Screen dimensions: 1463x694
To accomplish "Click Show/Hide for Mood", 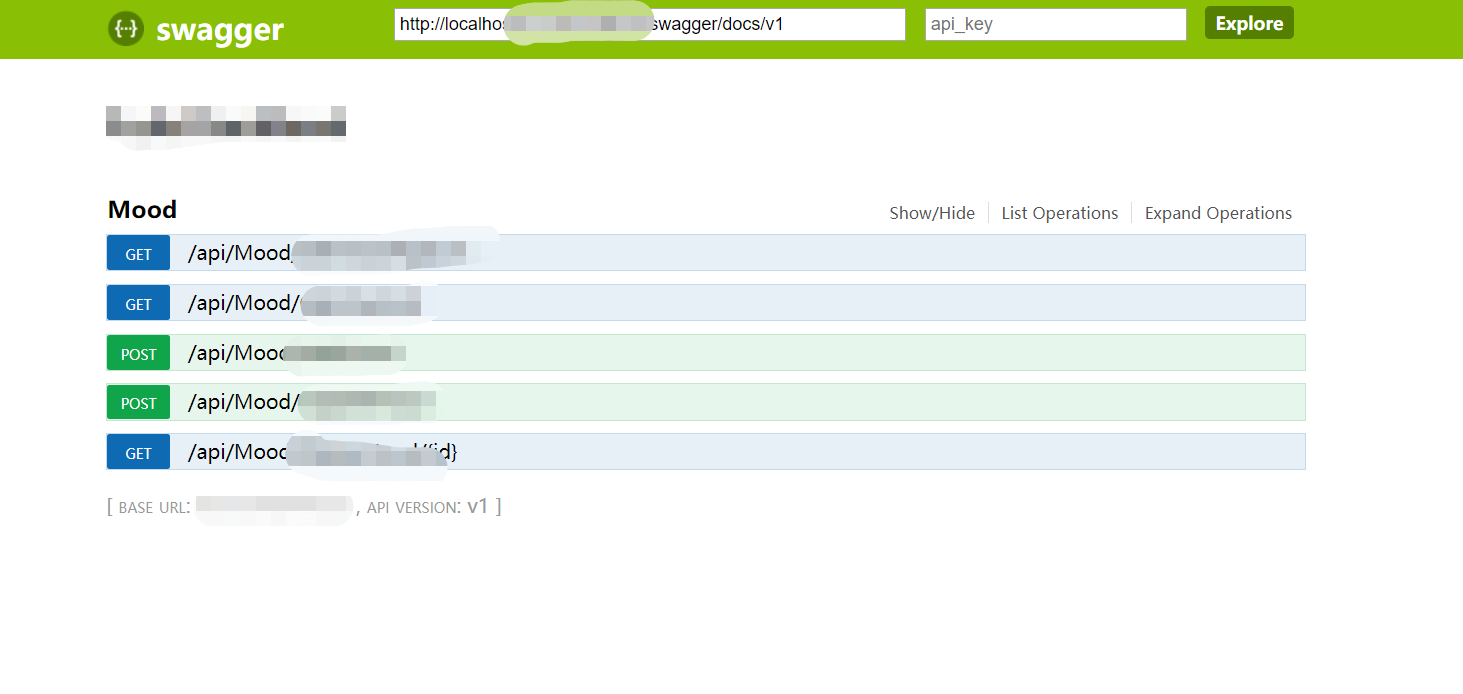I will (x=932, y=213).
